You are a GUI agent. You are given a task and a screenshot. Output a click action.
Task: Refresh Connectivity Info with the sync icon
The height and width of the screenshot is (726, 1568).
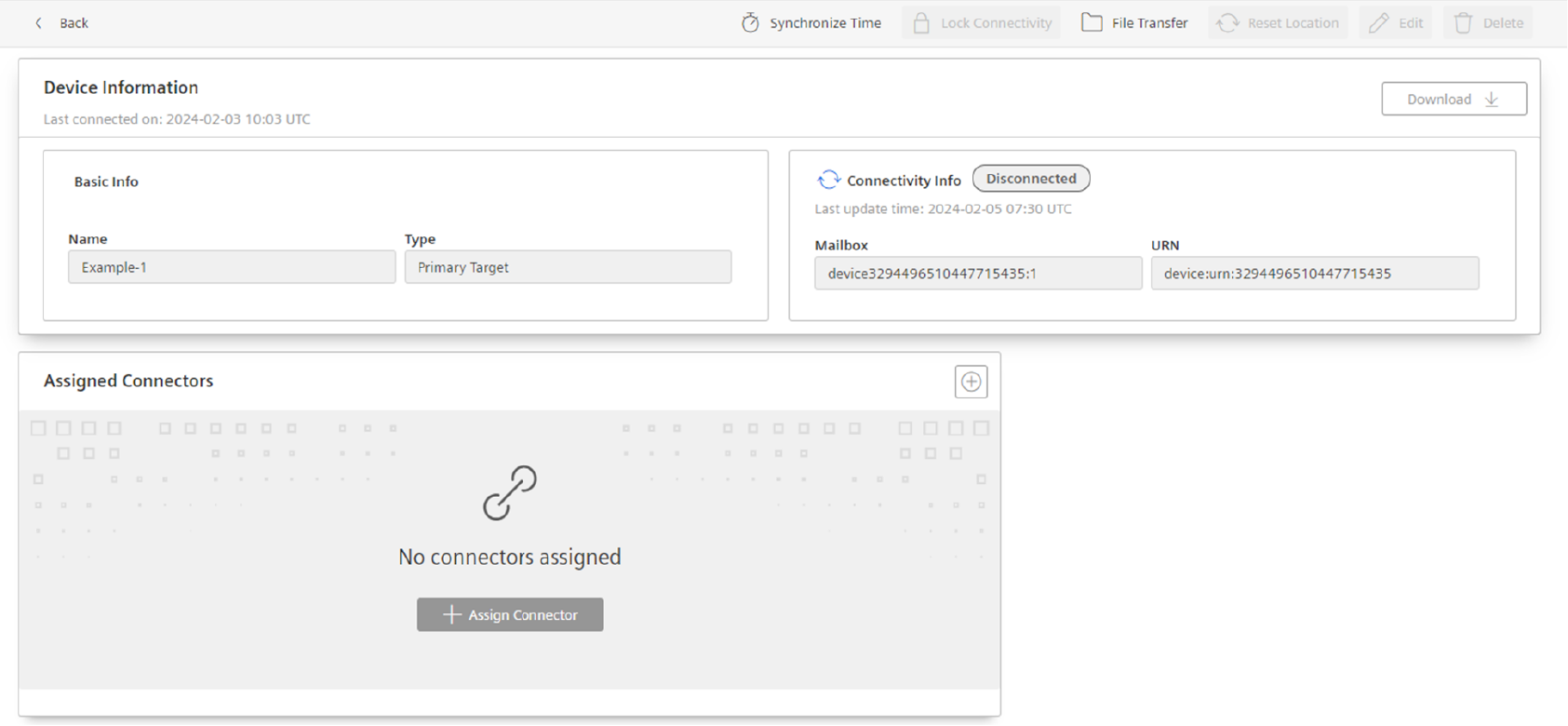coord(828,180)
